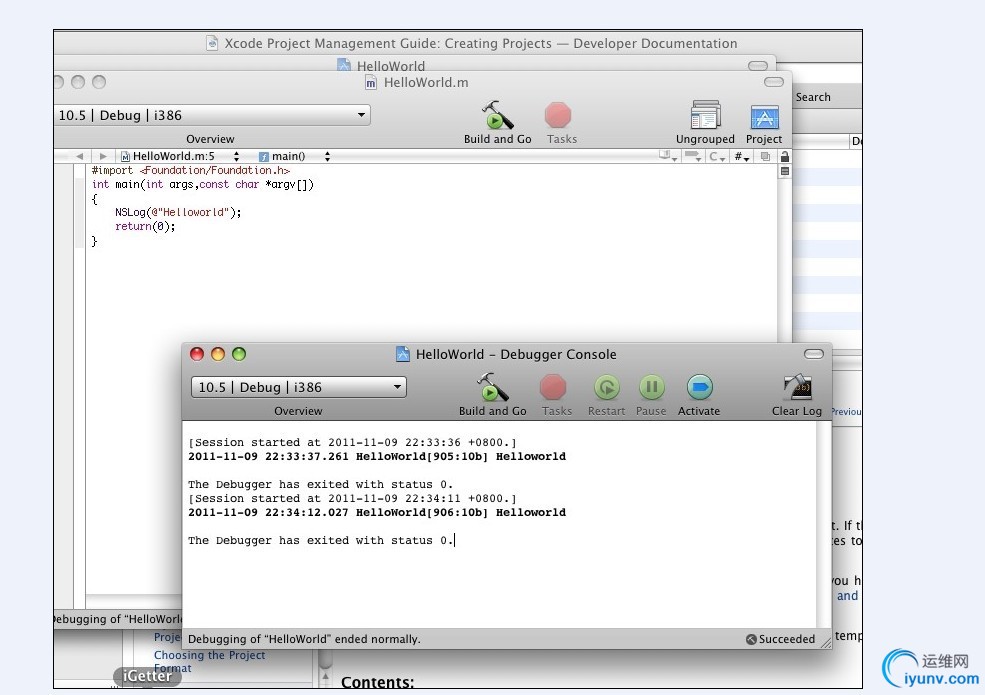Screen dimensions: 985x695
Task: Click the Tasks stop icon in editor window
Action: tap(557, 116)
